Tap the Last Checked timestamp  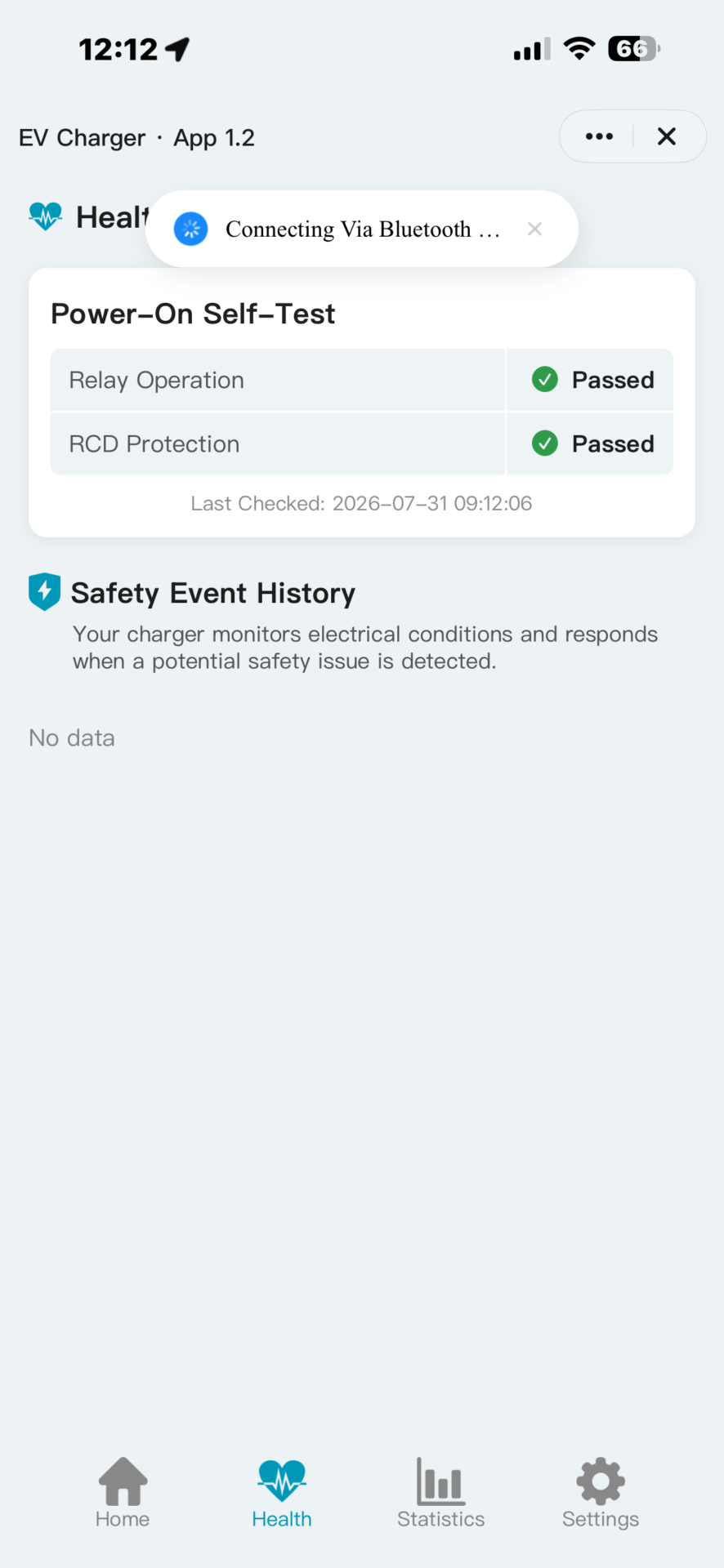click(x=361, y=503)
